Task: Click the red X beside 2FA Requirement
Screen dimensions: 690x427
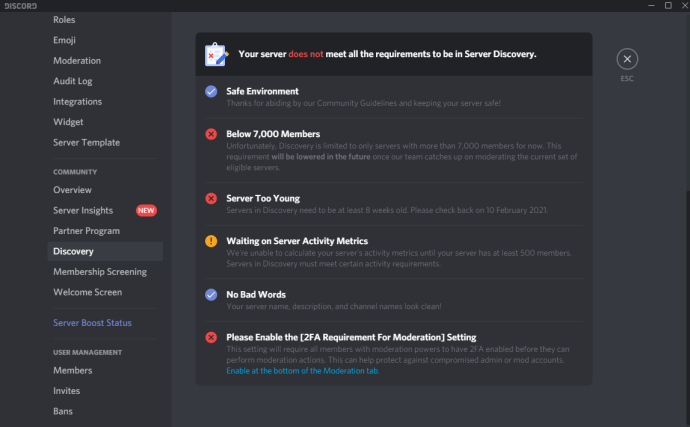Action: (x=211, y=337)
